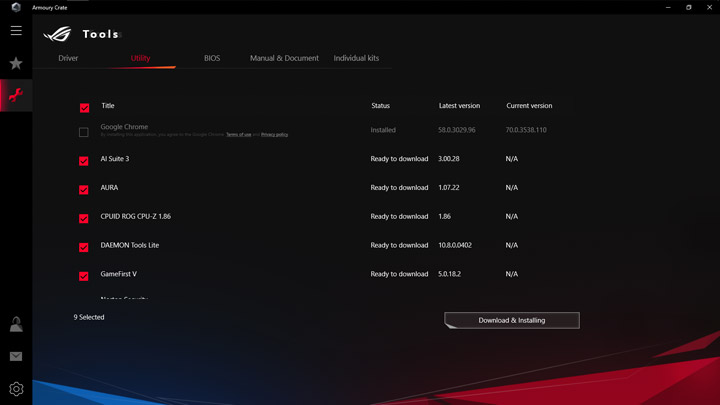The height and width of the screenshot is (405, 720).
Task: Uncheck the AURA checkbox
Action: coord(84,190)
